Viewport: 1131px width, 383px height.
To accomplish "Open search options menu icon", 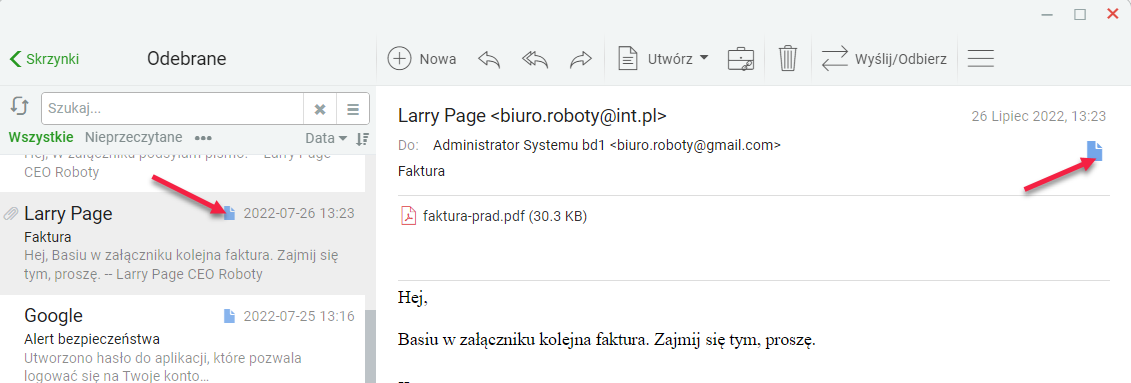I will [x=353, y=109].
